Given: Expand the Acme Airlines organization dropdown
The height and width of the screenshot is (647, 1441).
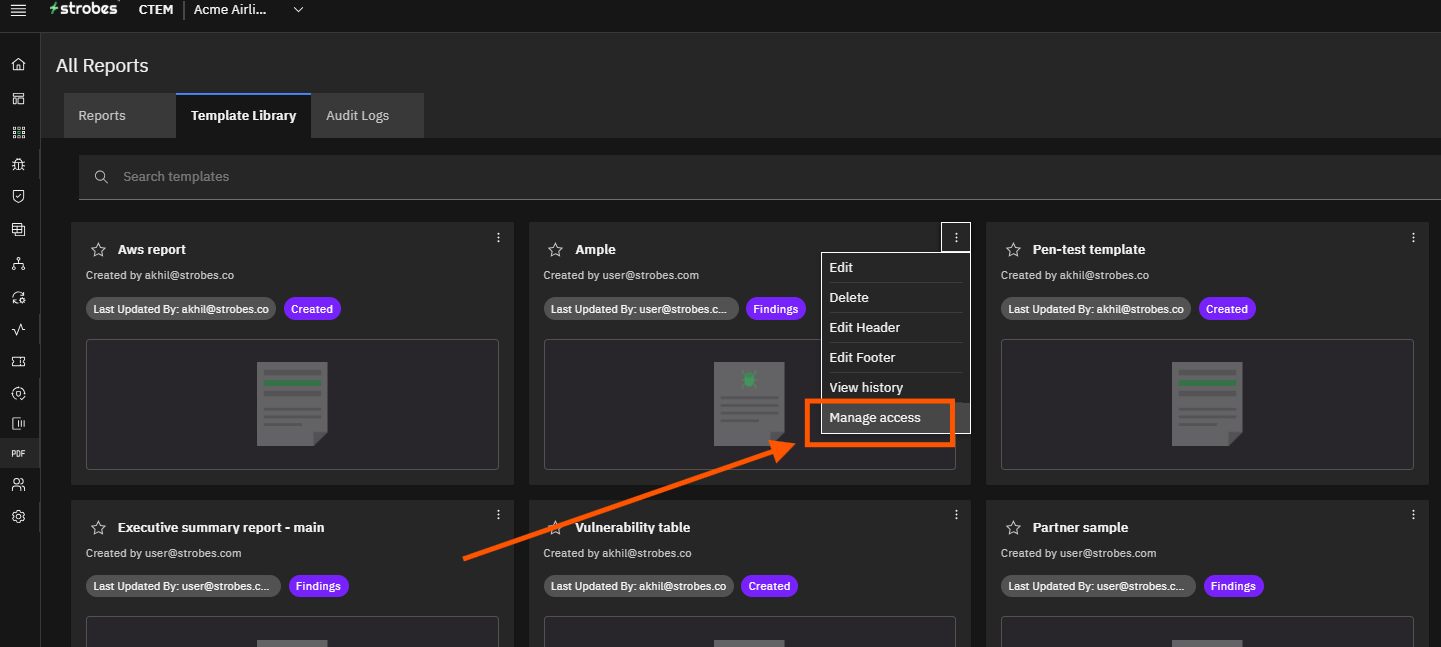Looking at the screenshot, I should (x=298, y=10).
